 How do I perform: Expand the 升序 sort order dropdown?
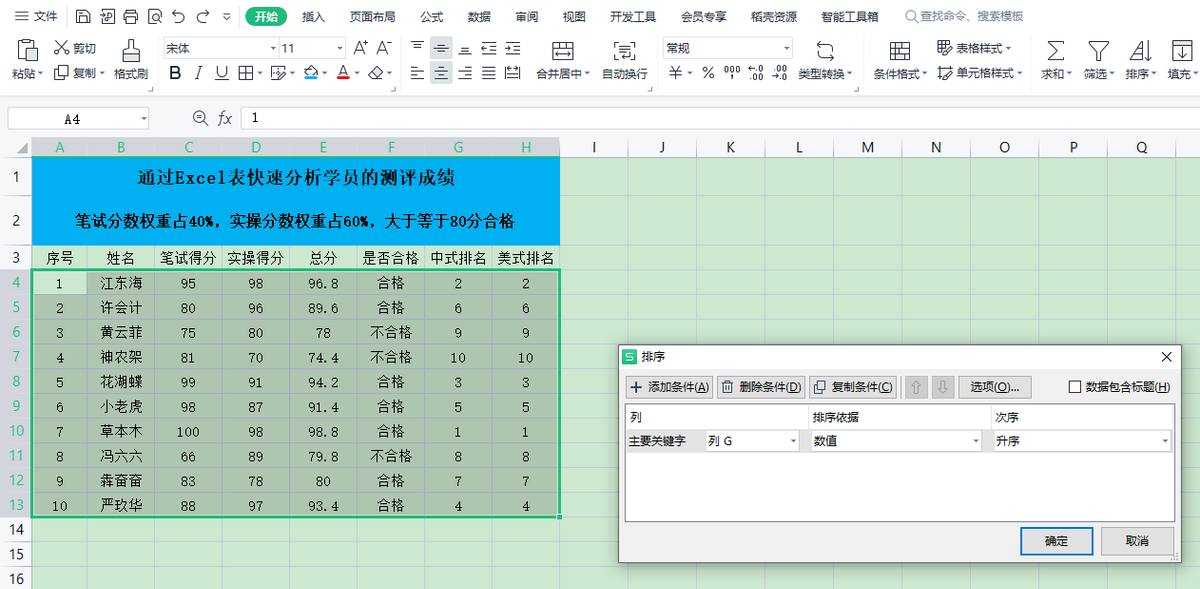(x=1164, y=441)
